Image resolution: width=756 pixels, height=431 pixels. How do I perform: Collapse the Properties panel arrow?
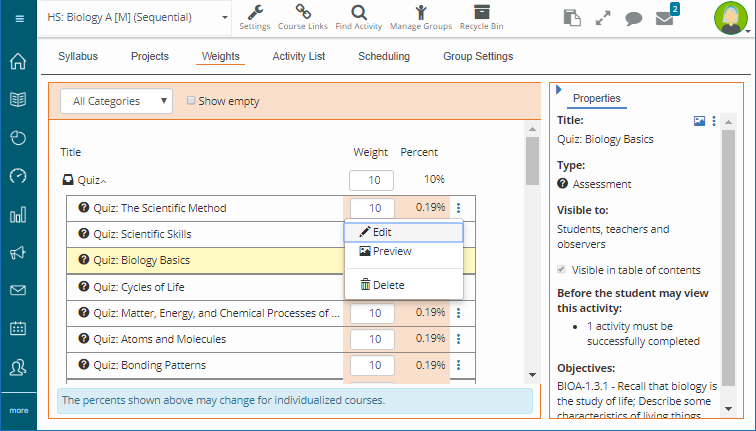[559, 90]
